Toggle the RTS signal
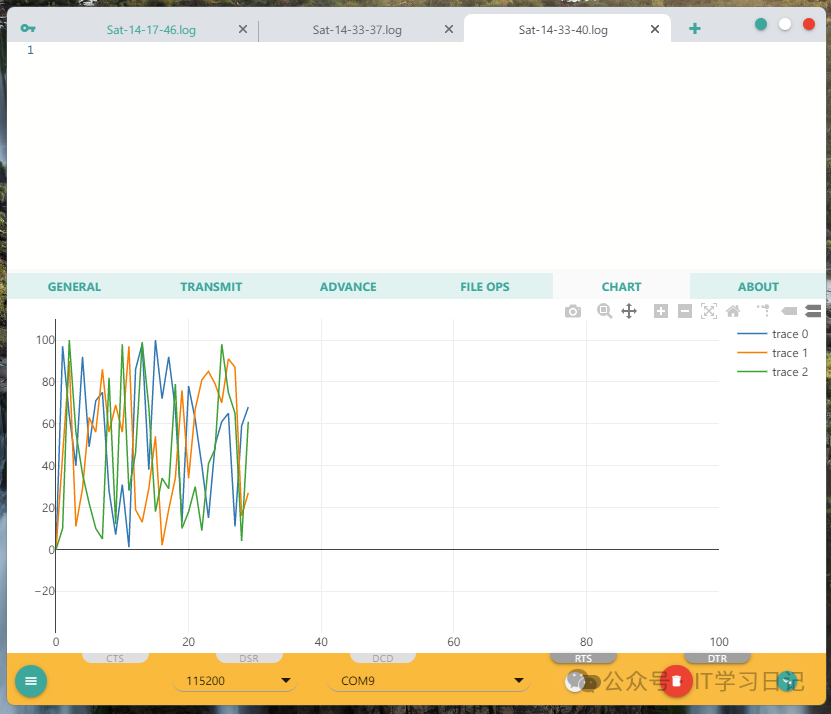The image size is (831, 714). pyautogui.click(x=583, y=658)
